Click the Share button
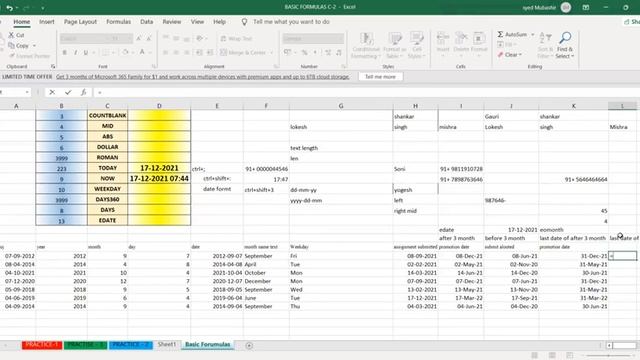 [x=632, y=22]
